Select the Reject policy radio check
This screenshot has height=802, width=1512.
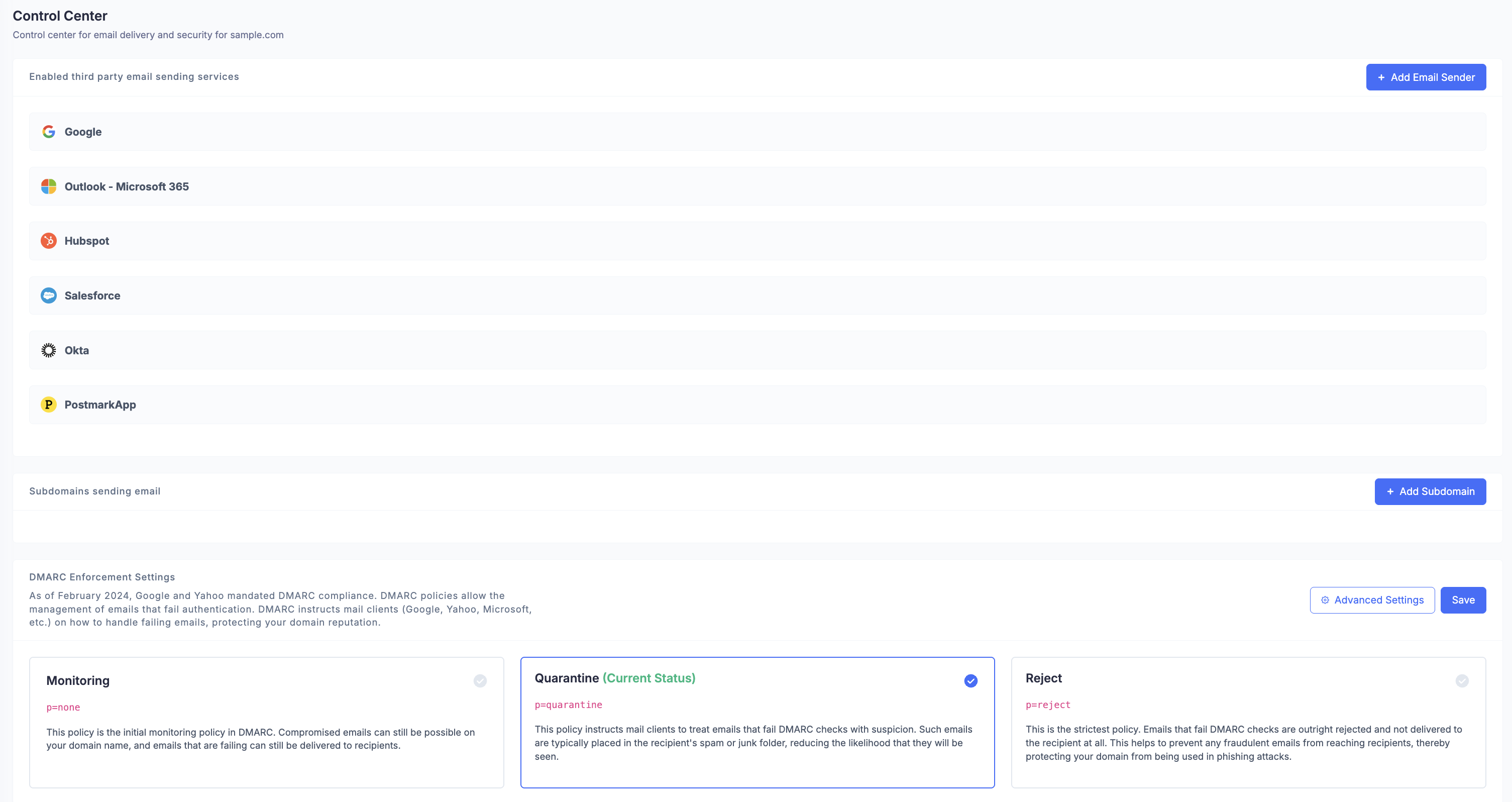[1462, 680]
